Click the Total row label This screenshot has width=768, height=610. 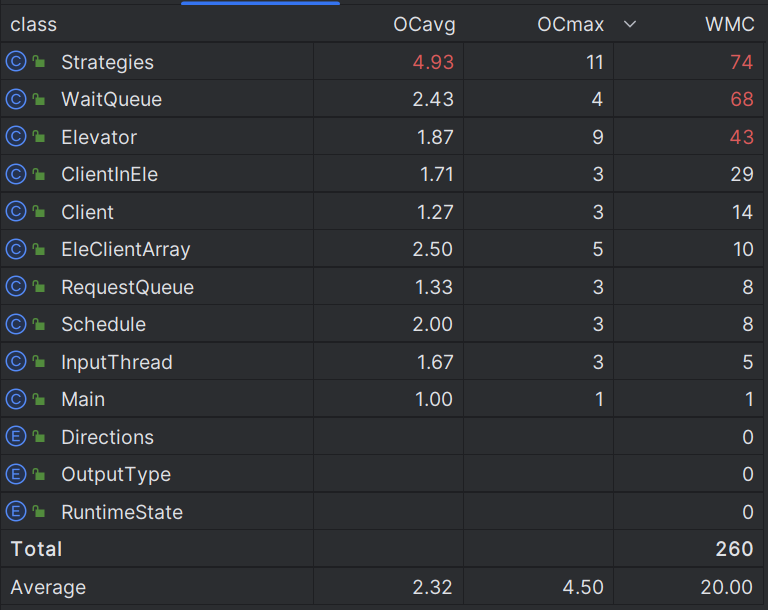click(36, 549)
